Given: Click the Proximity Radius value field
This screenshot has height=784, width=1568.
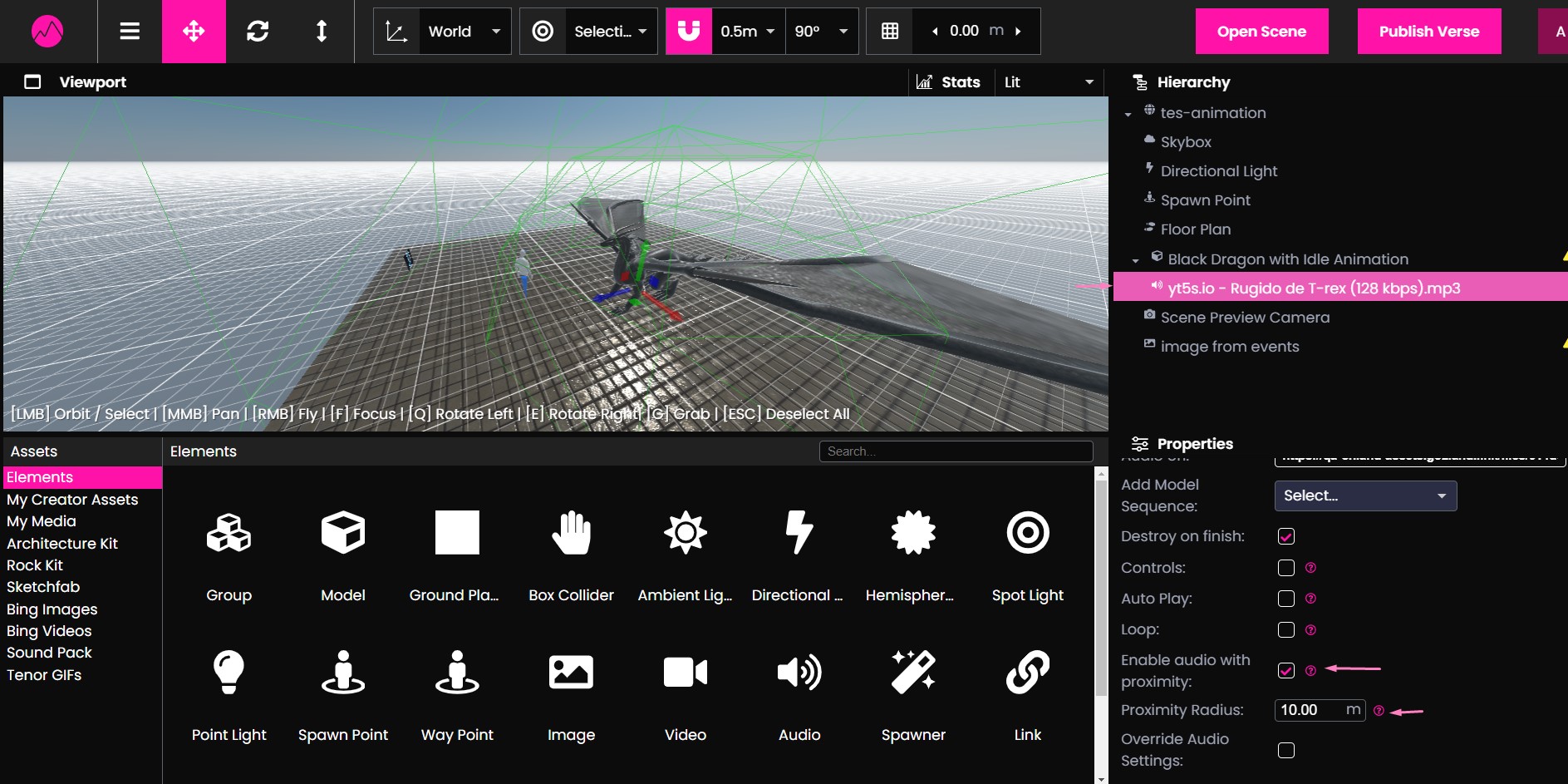Looking at the screenshot, I should click(x=1320, y=710).
